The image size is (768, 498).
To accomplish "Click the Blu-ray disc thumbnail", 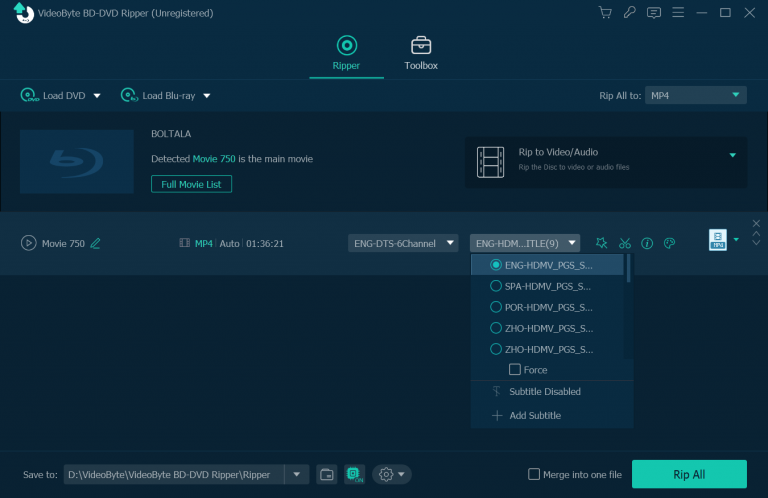I will tap(77, 162).
